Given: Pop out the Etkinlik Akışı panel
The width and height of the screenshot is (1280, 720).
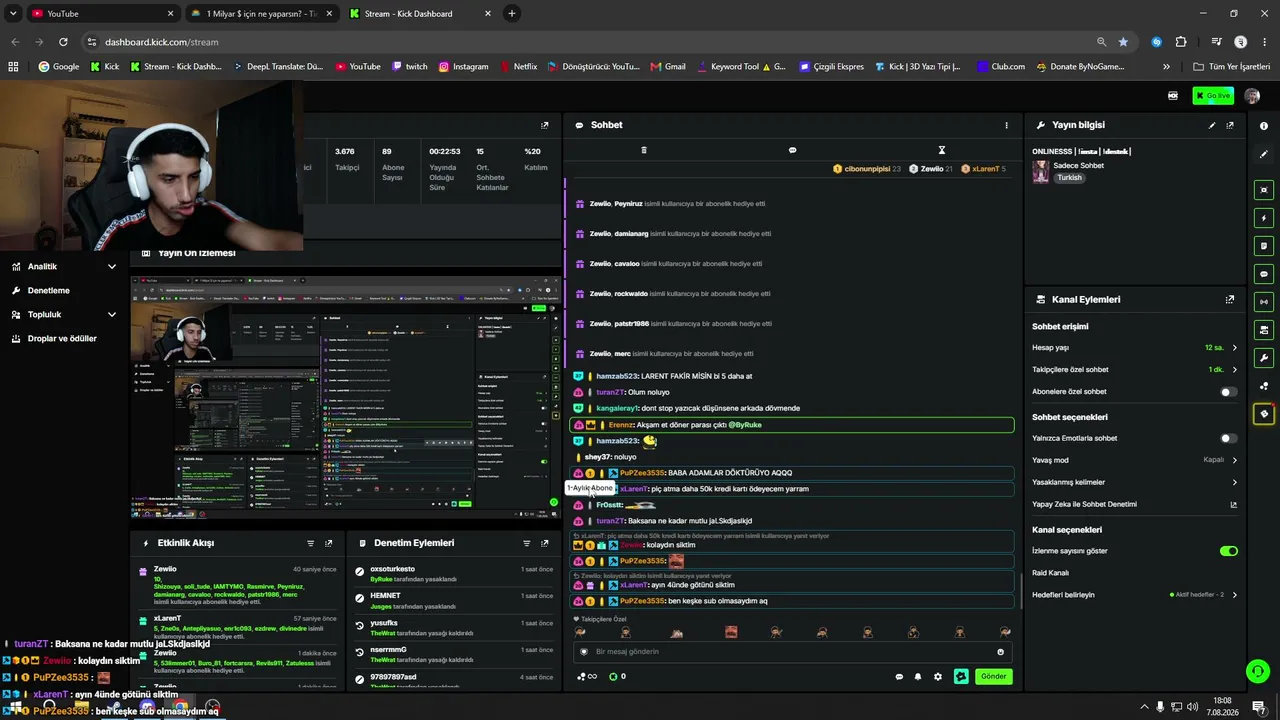Looking at the screenshot, I should coord(328,543).
